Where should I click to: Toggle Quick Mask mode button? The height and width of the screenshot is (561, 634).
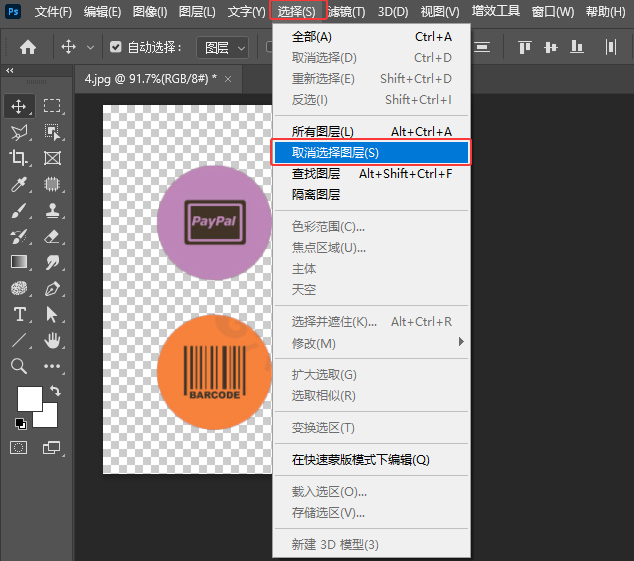[x=19, y=447]
